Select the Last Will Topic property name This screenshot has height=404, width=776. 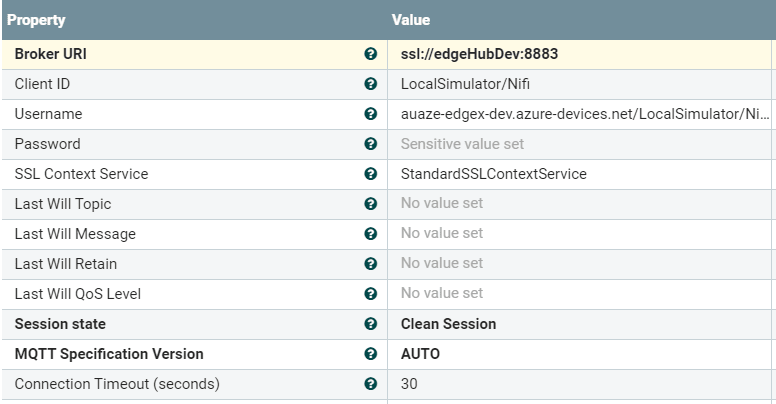point(63,204)
